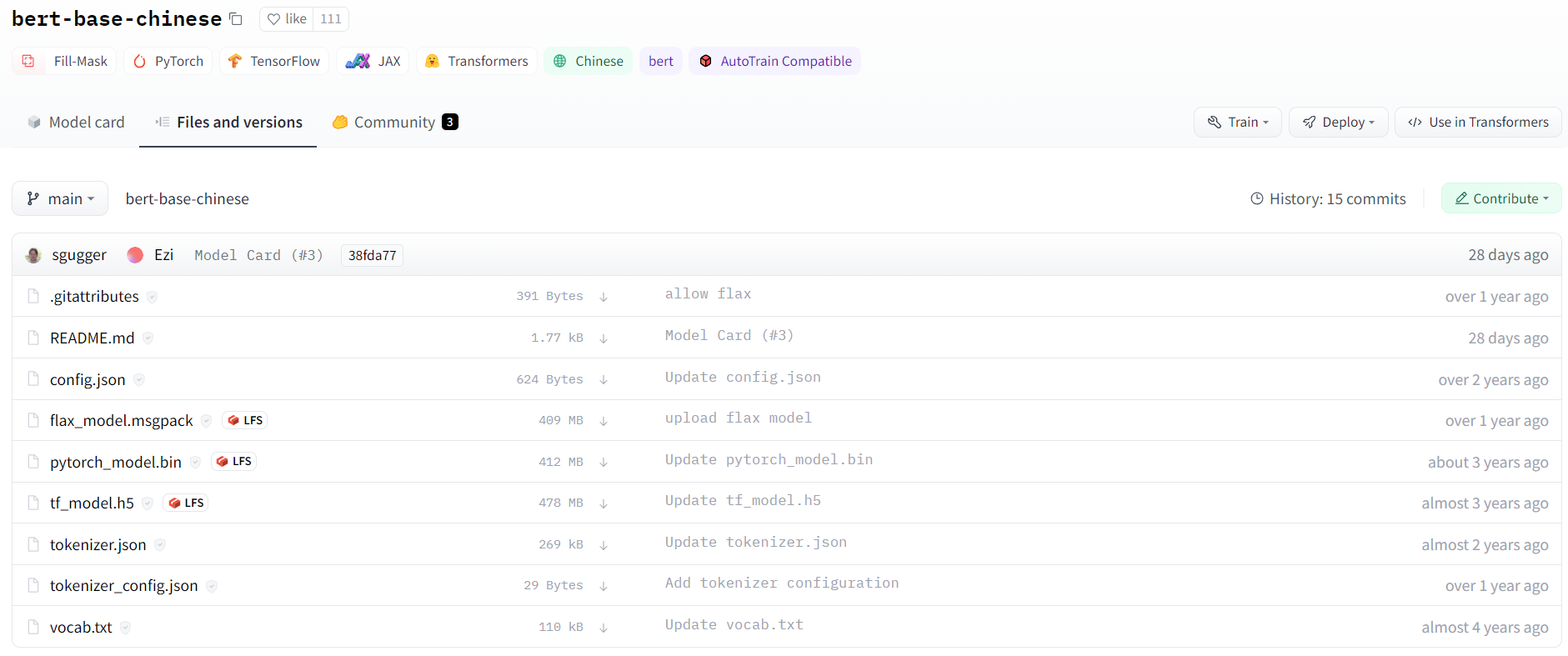Toggle the Chinese language tag filter
Viewport: 1568px width, 656px height.
588,61
